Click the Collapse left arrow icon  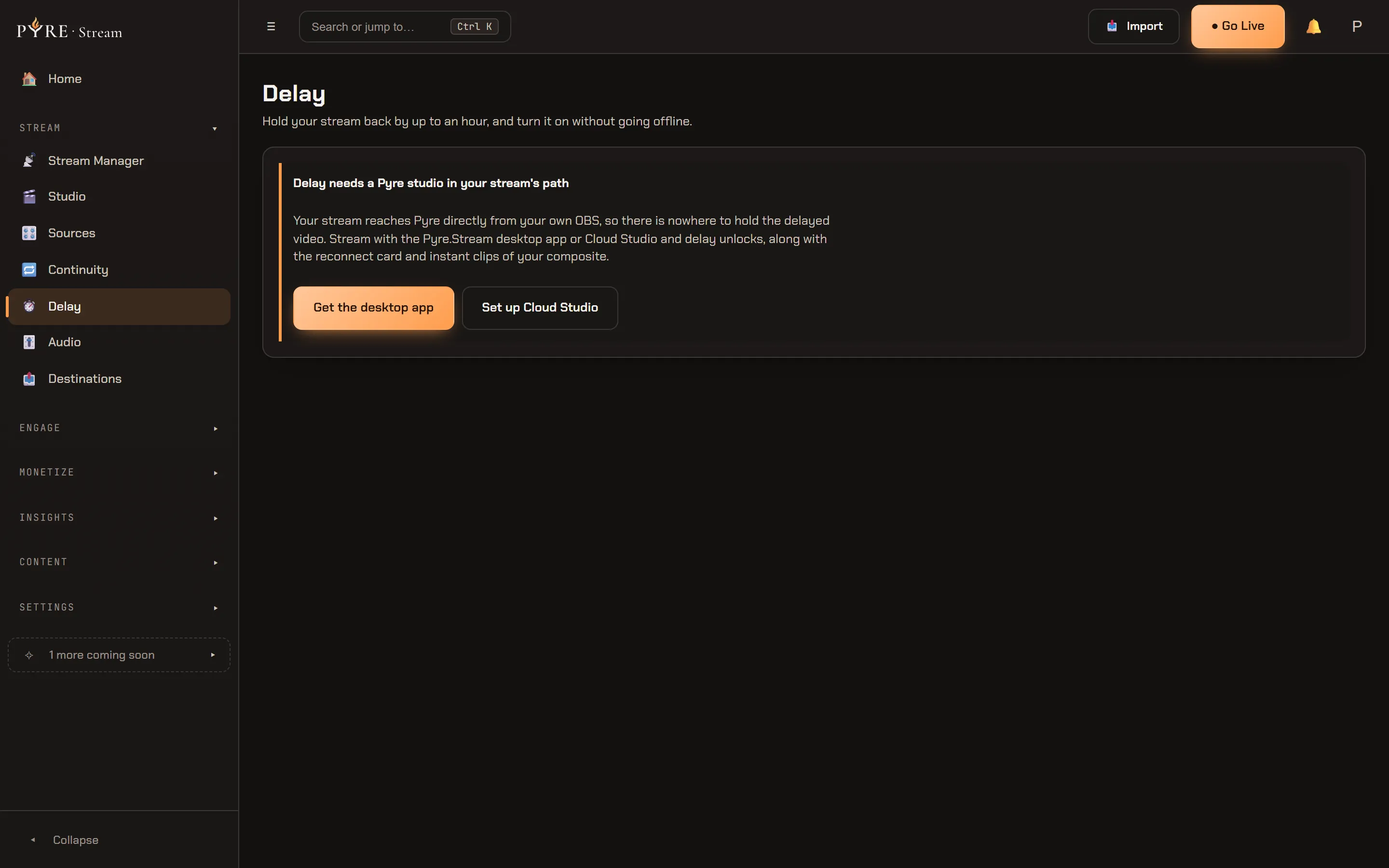pos(33,840)
